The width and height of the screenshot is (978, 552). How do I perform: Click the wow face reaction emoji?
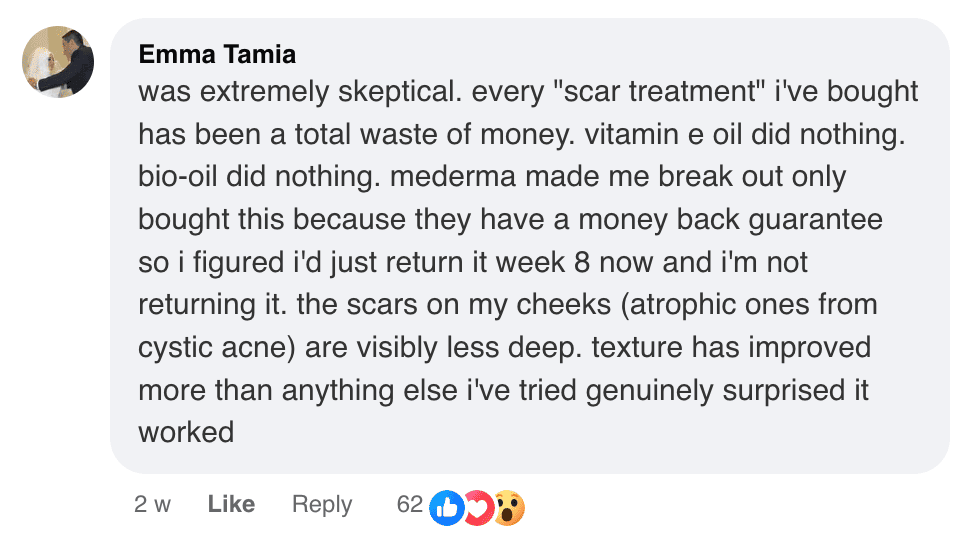(509, 507)
